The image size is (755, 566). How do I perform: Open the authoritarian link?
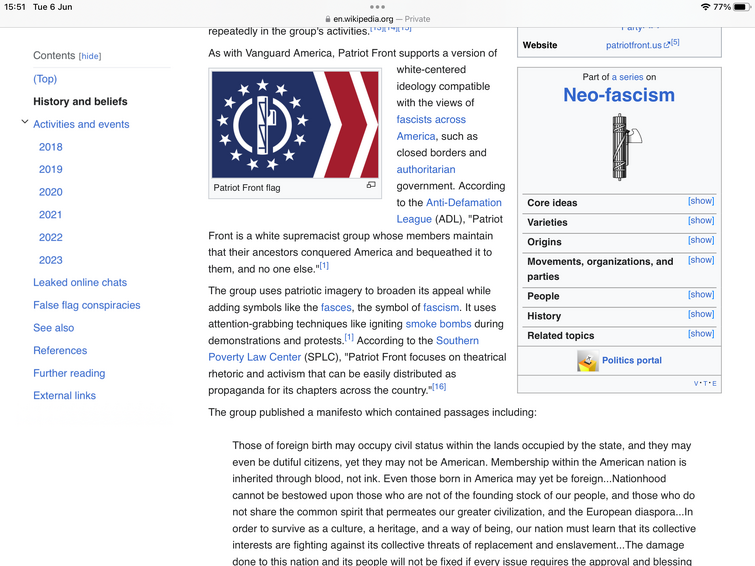tap(426, 170)
